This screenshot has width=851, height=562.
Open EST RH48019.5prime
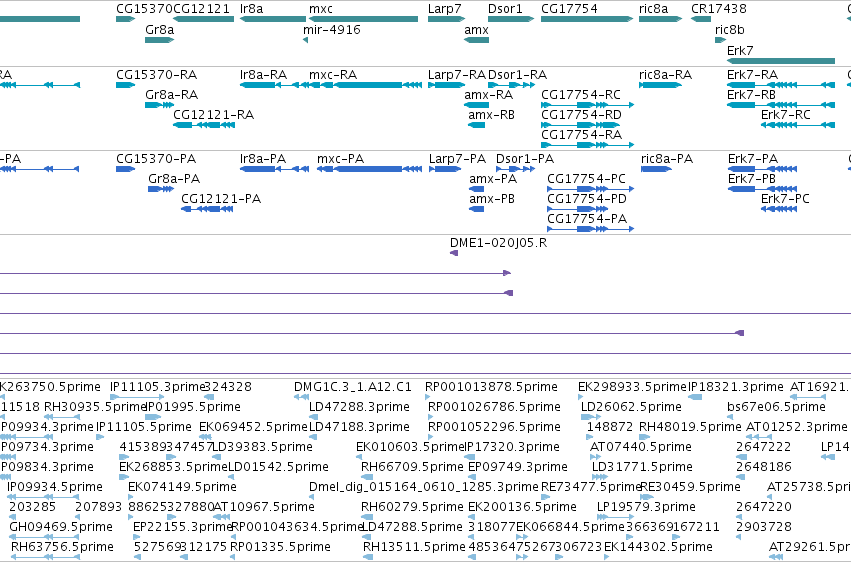tap(690, 427)
